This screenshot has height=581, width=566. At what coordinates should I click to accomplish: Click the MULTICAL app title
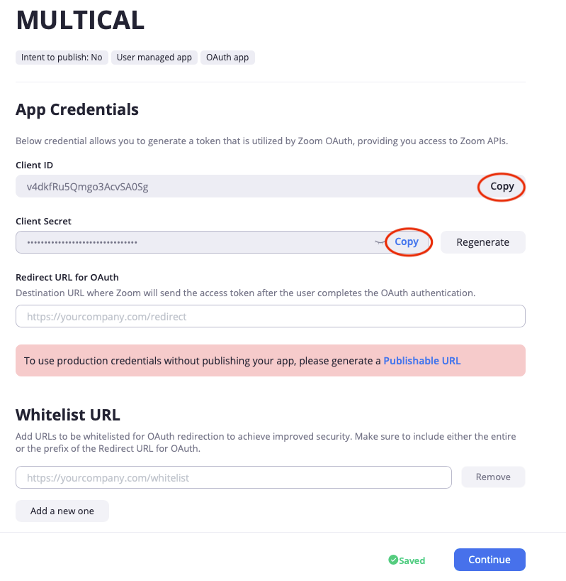coord(80,20)
